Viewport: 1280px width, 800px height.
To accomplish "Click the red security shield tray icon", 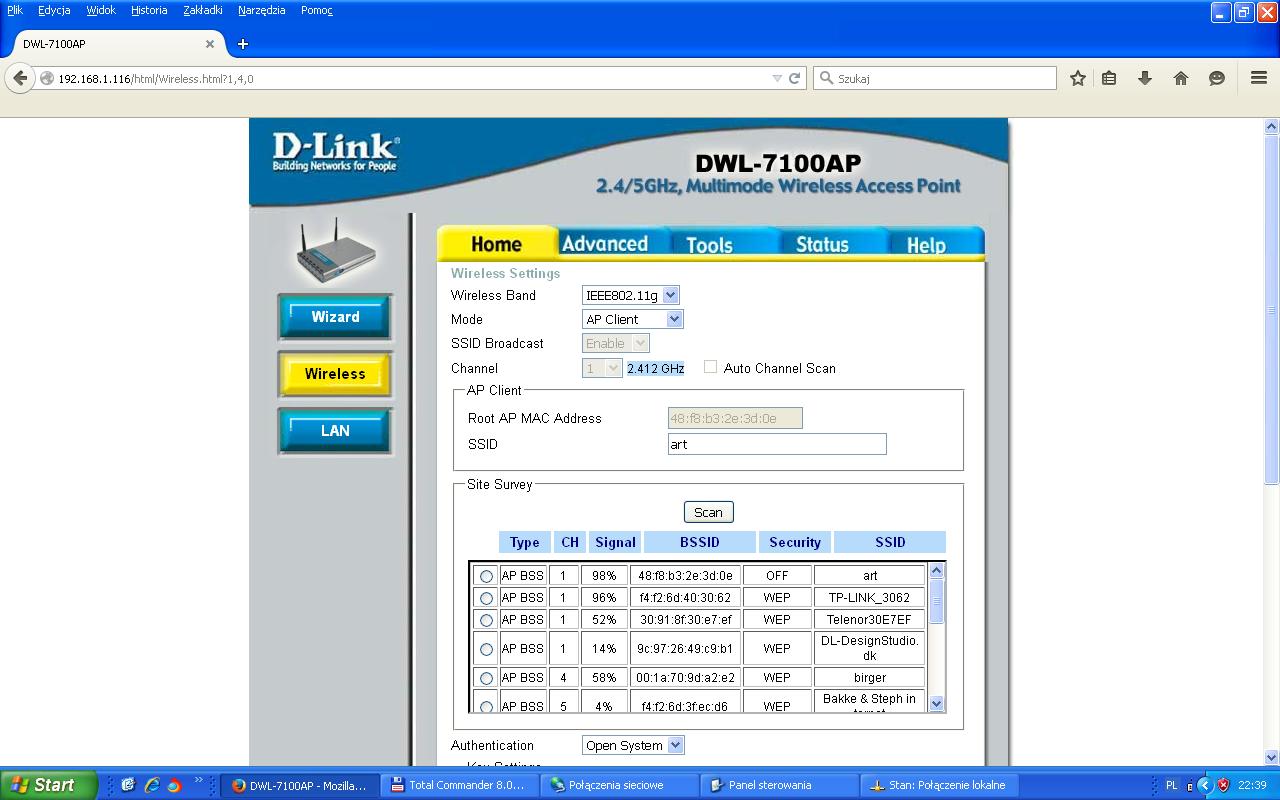I will coord(1223,785).
